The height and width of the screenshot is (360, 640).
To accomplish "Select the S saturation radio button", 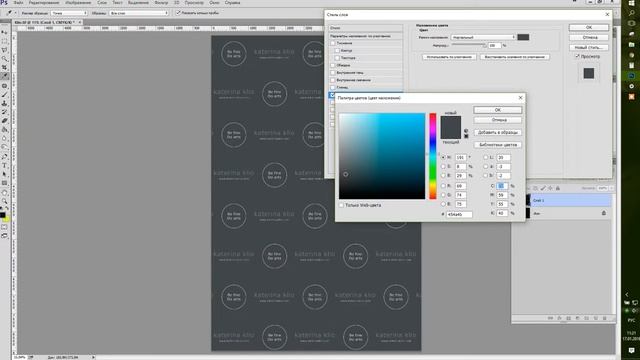I will (443, 167).
